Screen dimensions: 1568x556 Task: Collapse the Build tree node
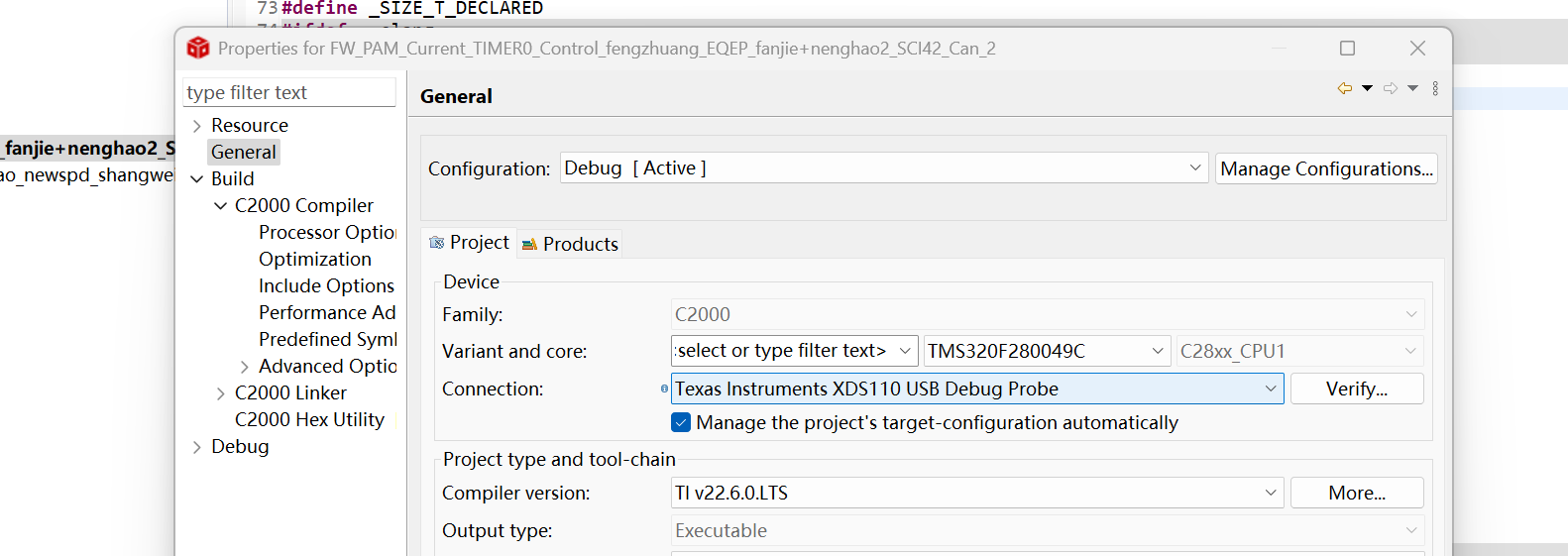pos(197,179)
